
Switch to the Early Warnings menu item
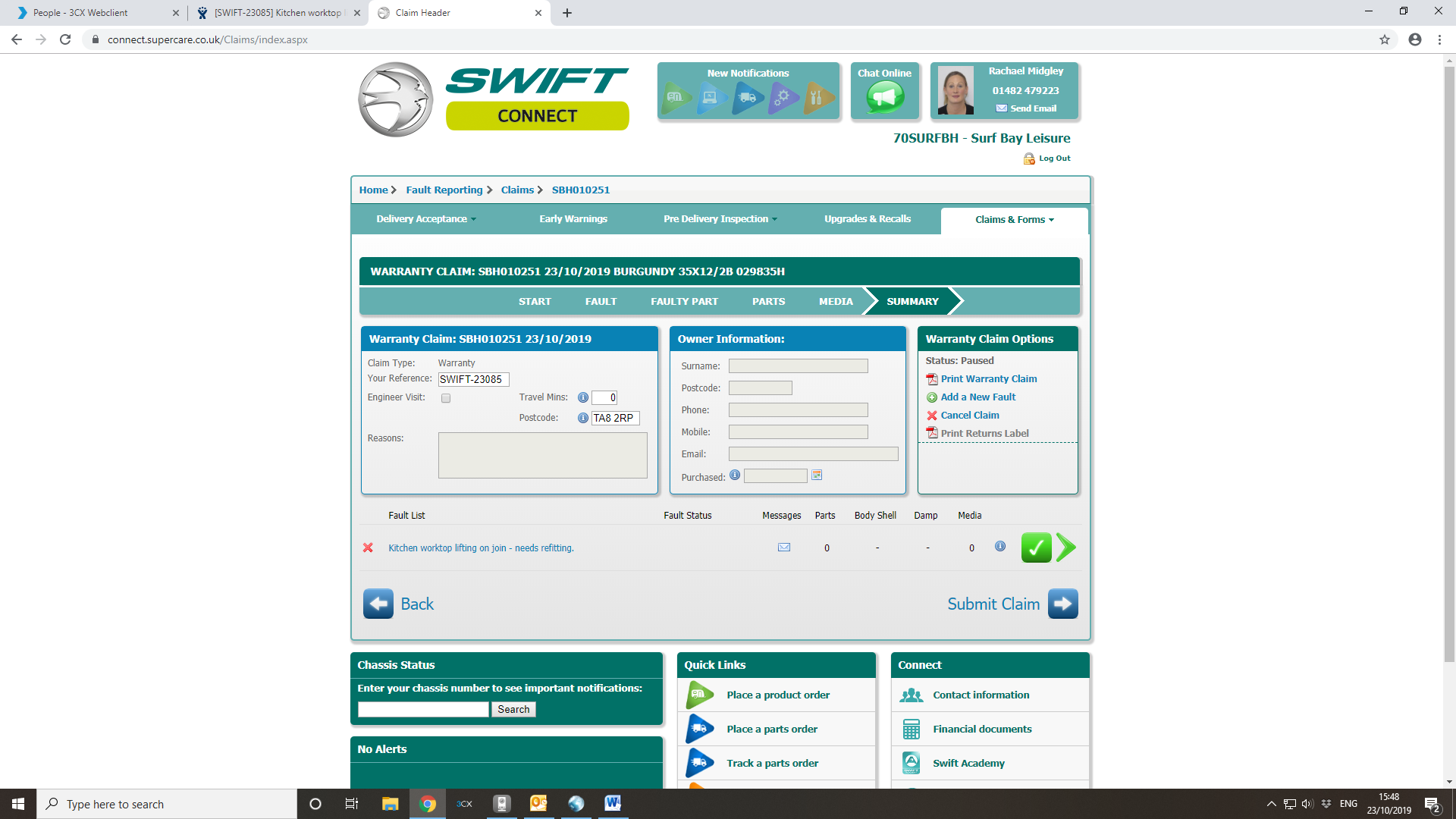coord(573,219)
